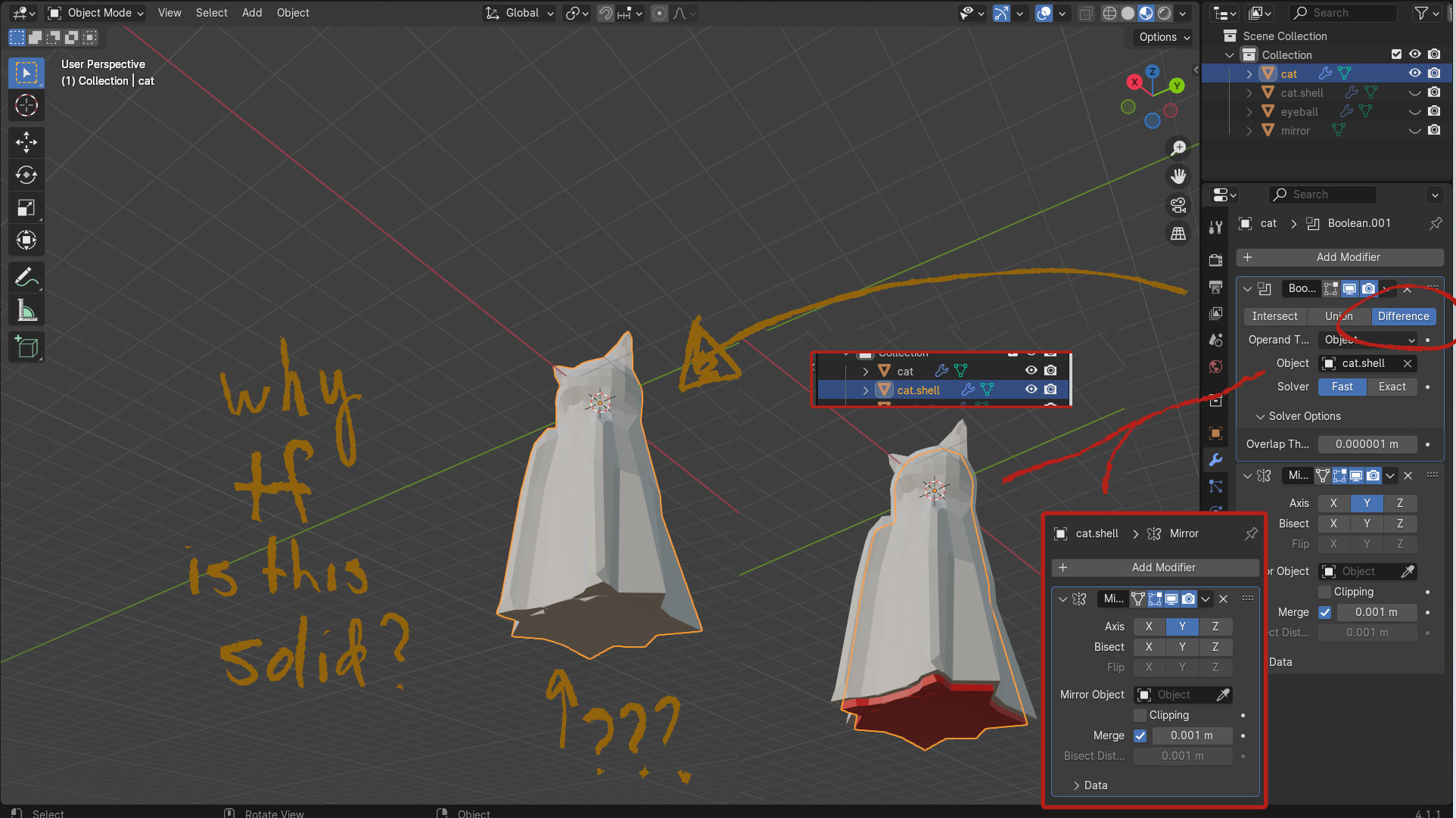Open the View menu

[169, 13]
